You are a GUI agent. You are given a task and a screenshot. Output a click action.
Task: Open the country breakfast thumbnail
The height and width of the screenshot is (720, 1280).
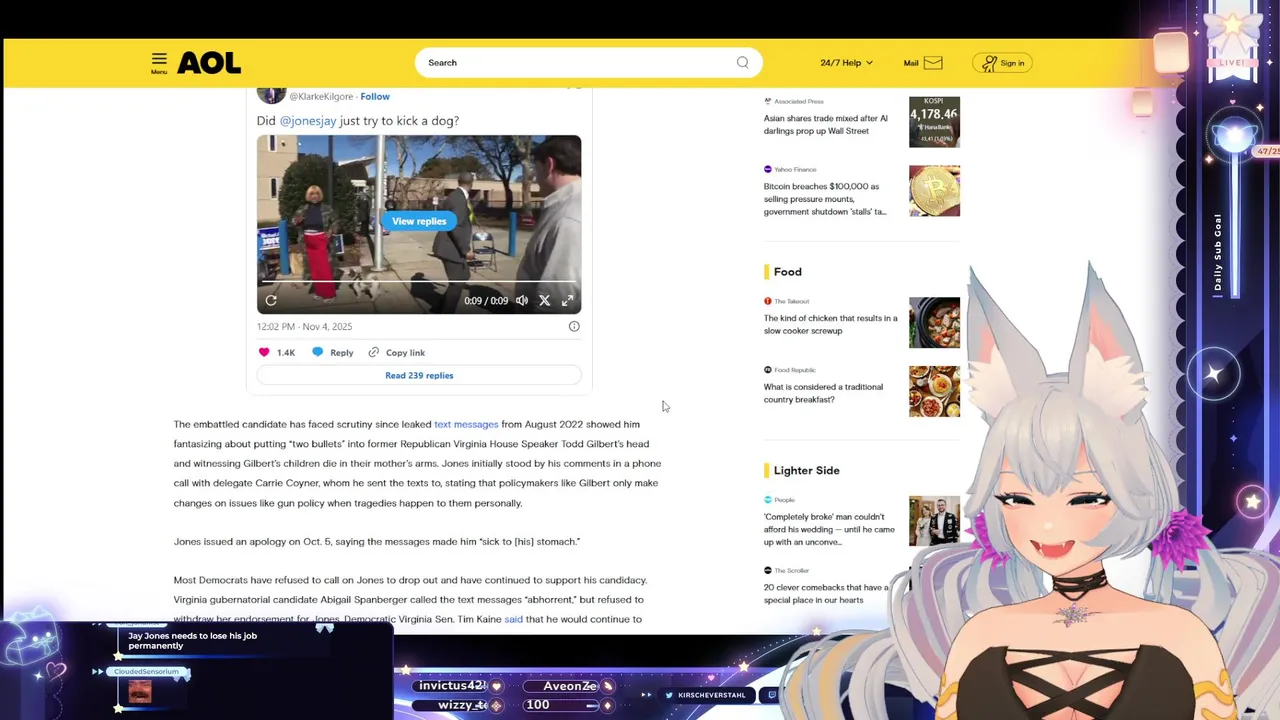pos(934,391)
